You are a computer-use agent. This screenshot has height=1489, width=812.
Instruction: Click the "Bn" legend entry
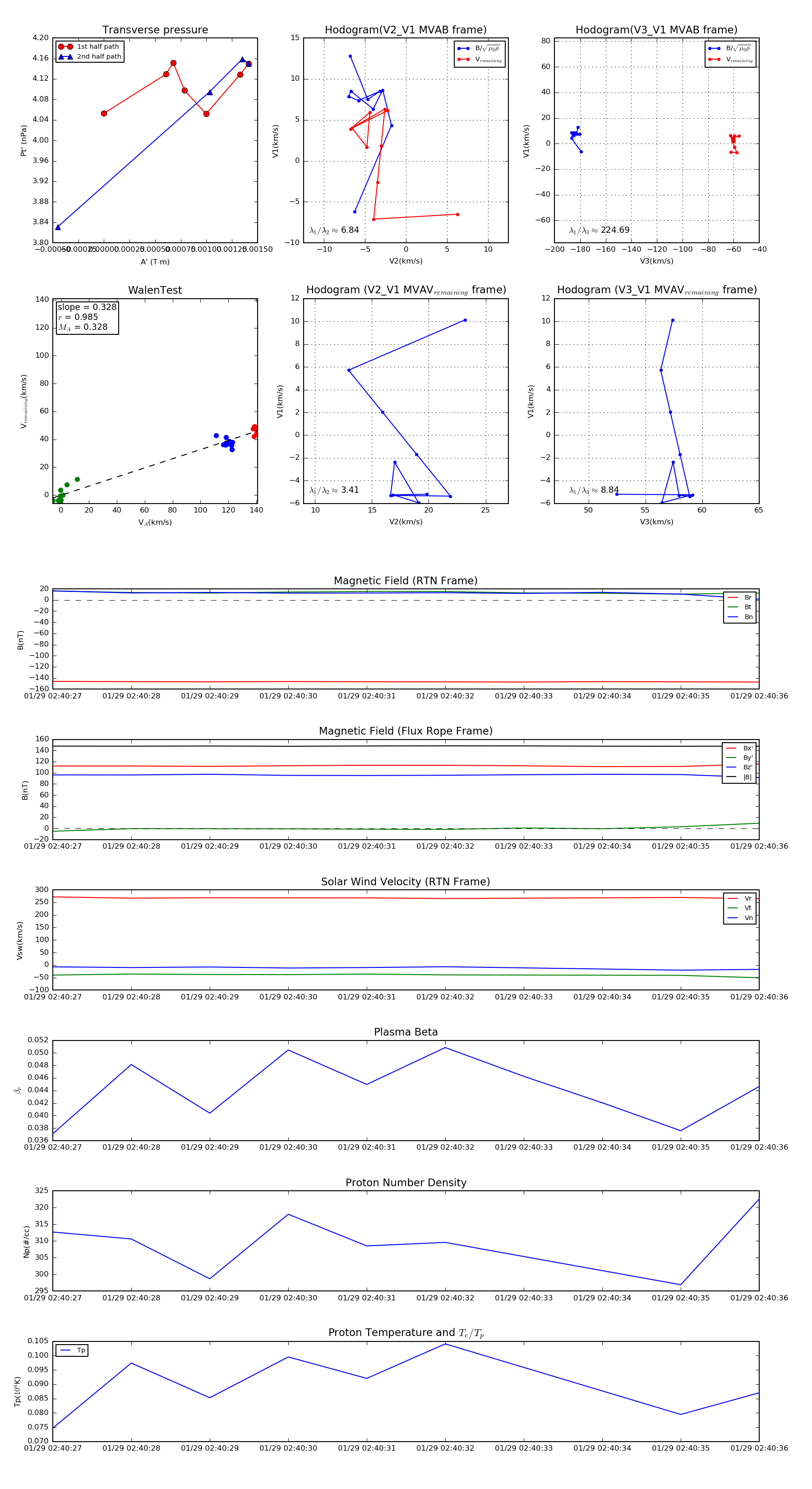740,617
